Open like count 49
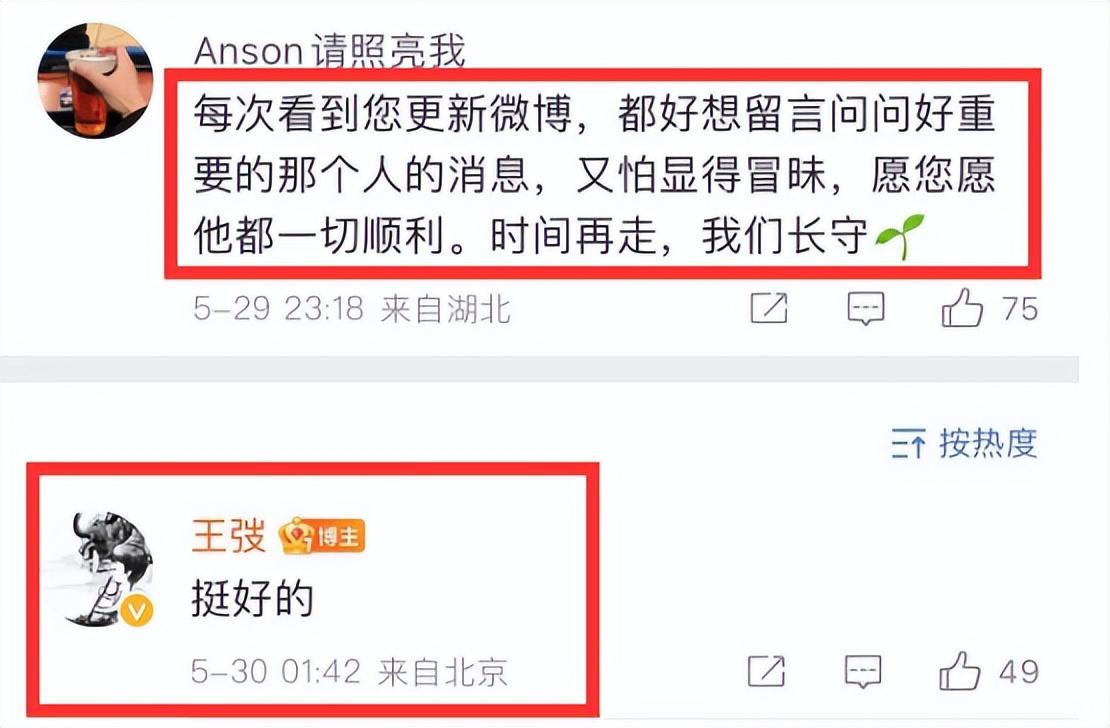The width and height of the screenshot is (1110, 728). [x=1019, y=672]
